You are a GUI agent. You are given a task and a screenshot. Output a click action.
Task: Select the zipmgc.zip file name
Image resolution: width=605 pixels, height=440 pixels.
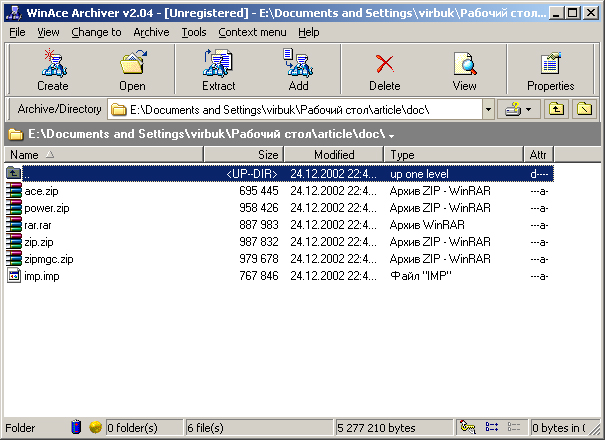(x=49, y=259)
